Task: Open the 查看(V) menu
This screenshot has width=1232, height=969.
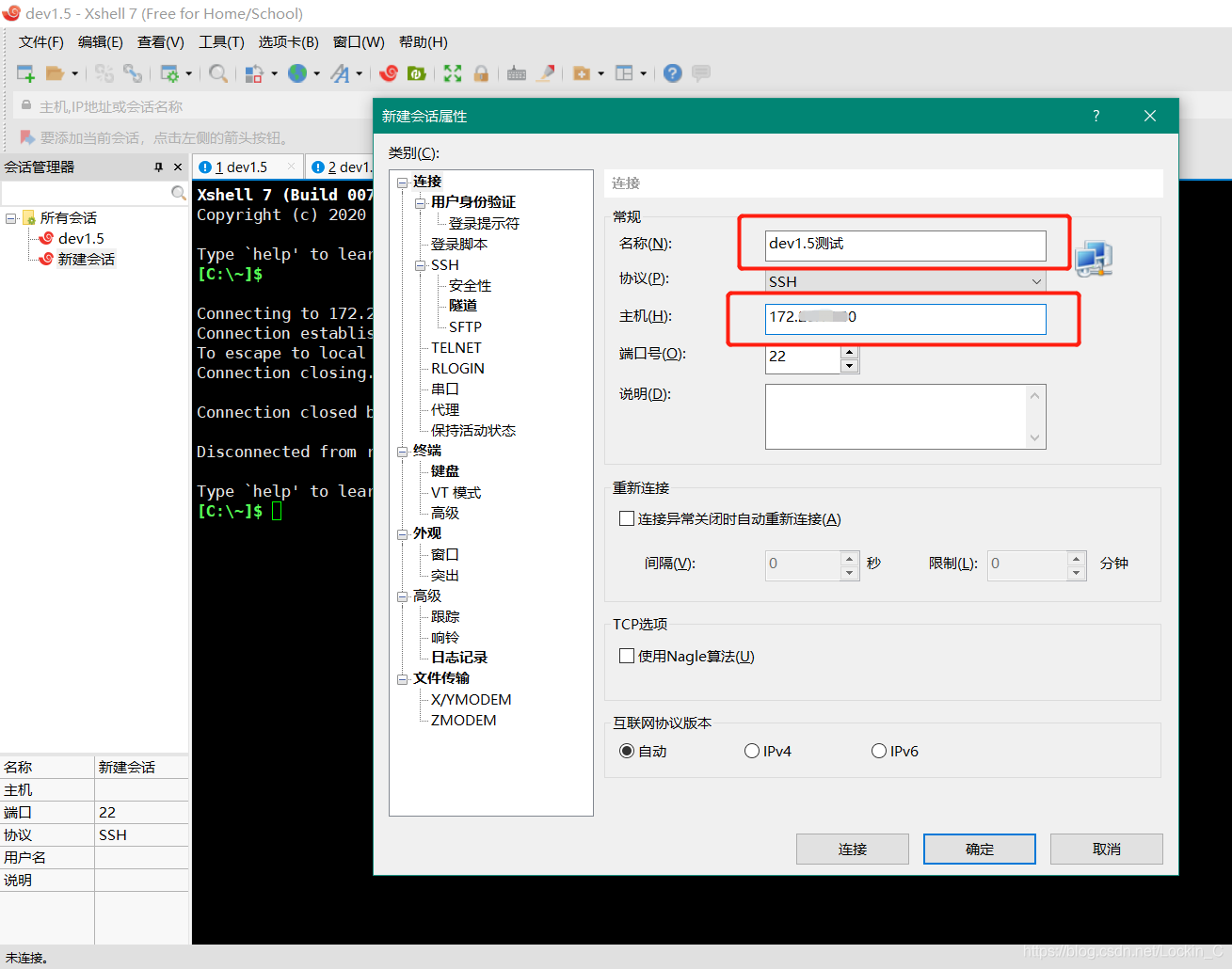Action: pyautogui.click(x=161, y=42)
